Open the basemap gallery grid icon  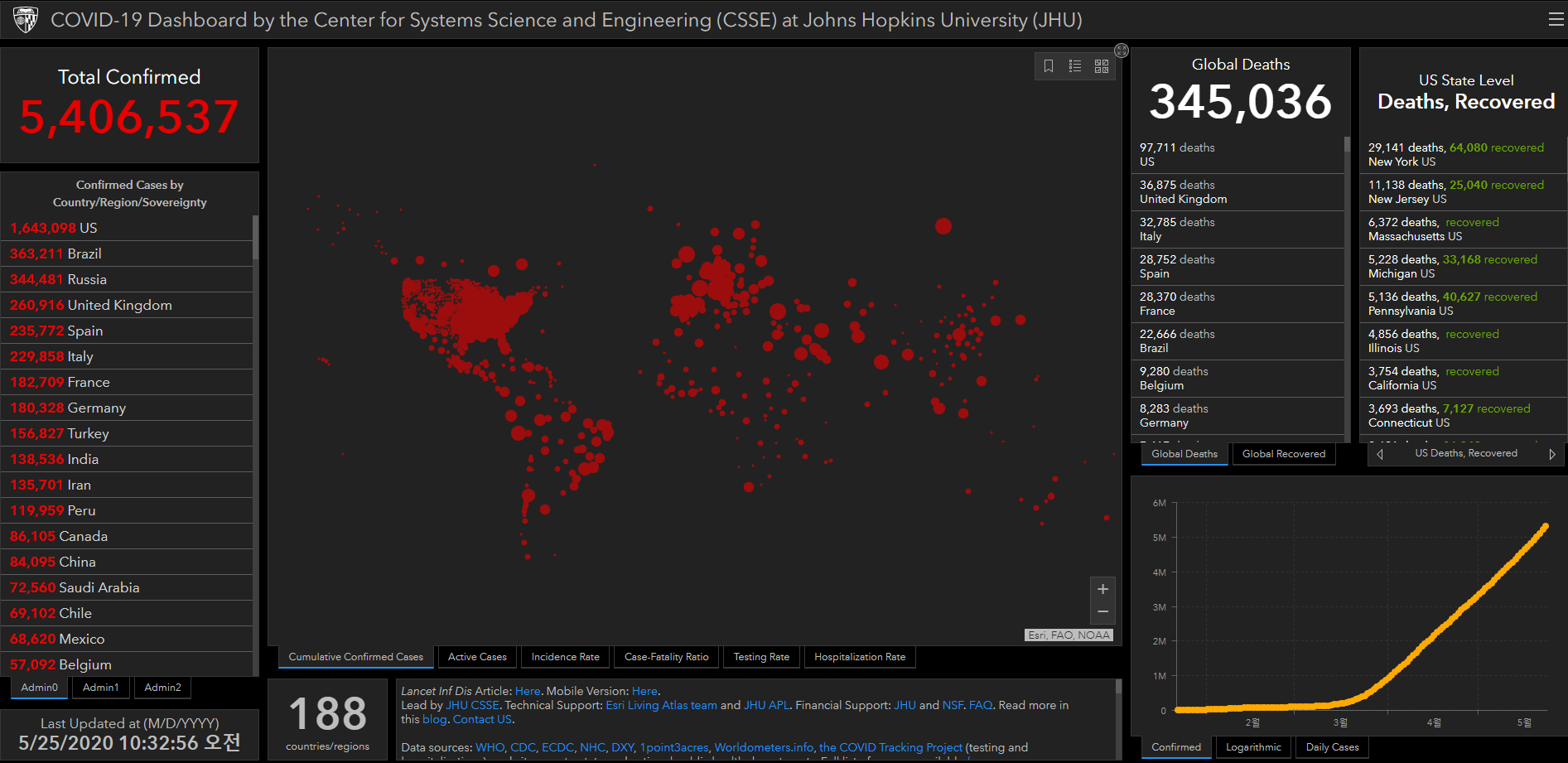pos(1102,66)
